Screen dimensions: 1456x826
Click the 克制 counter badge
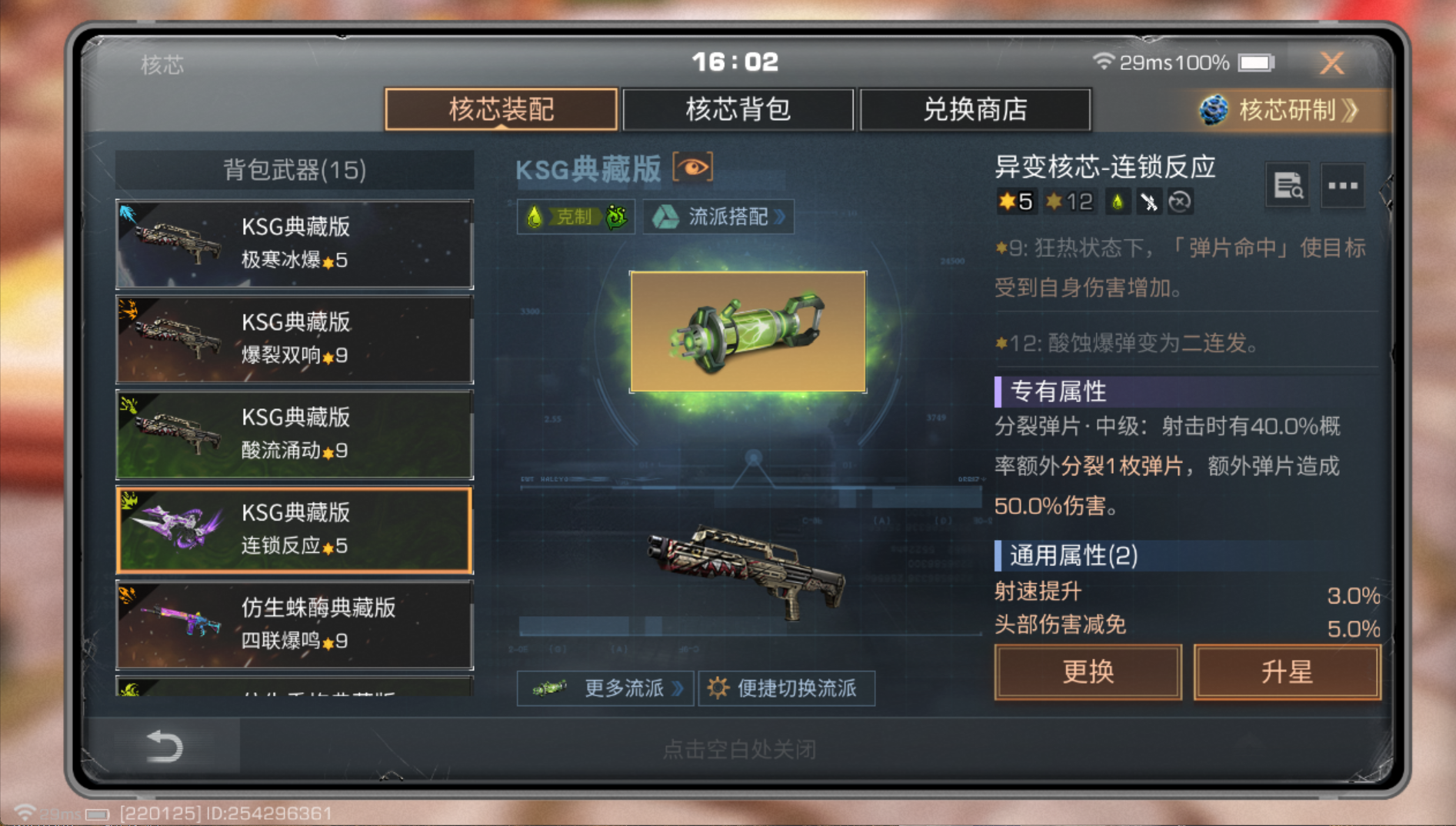pyautogui.click(x=575, y=217)
